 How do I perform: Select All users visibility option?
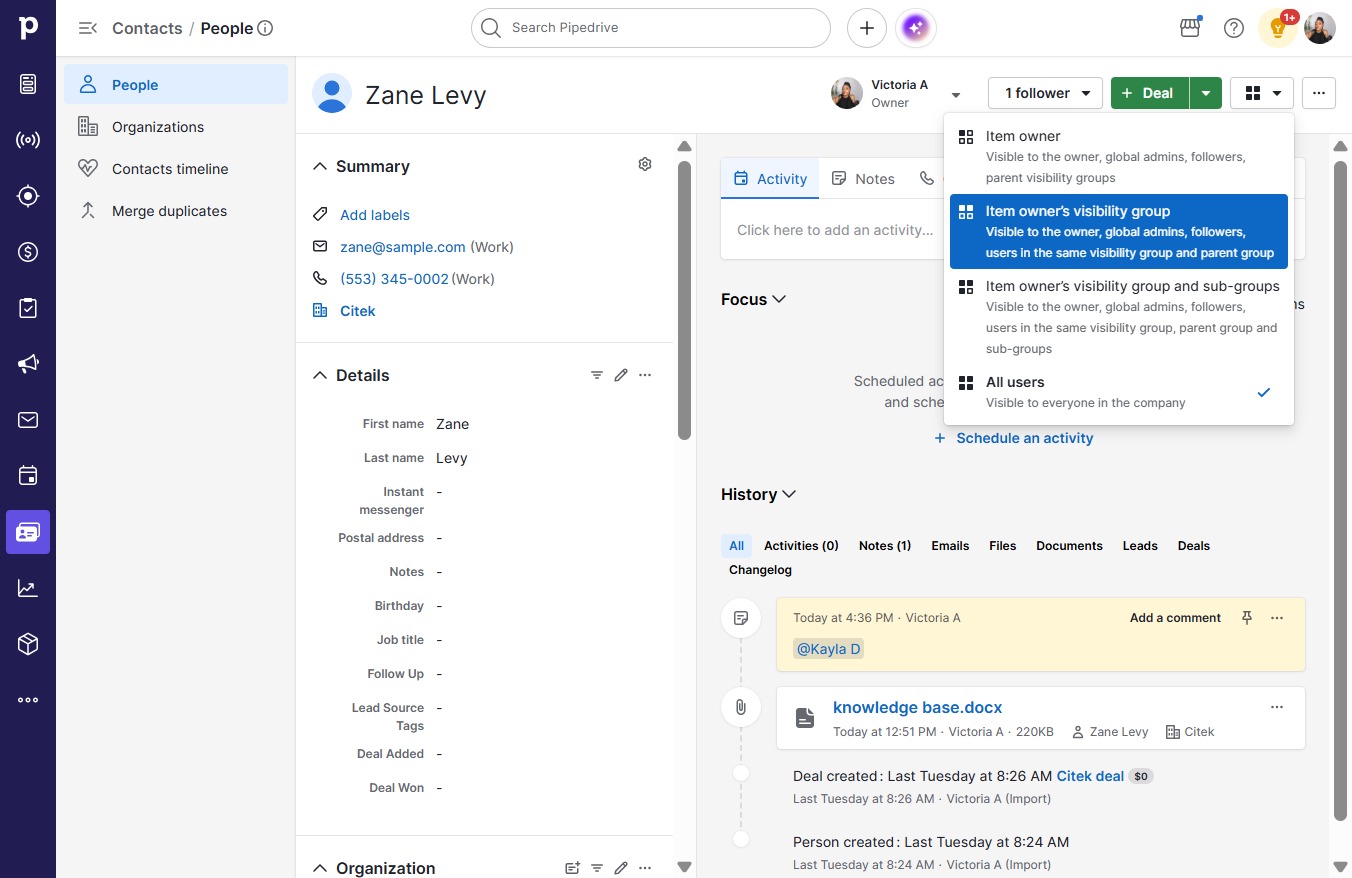pos(1119,392)
